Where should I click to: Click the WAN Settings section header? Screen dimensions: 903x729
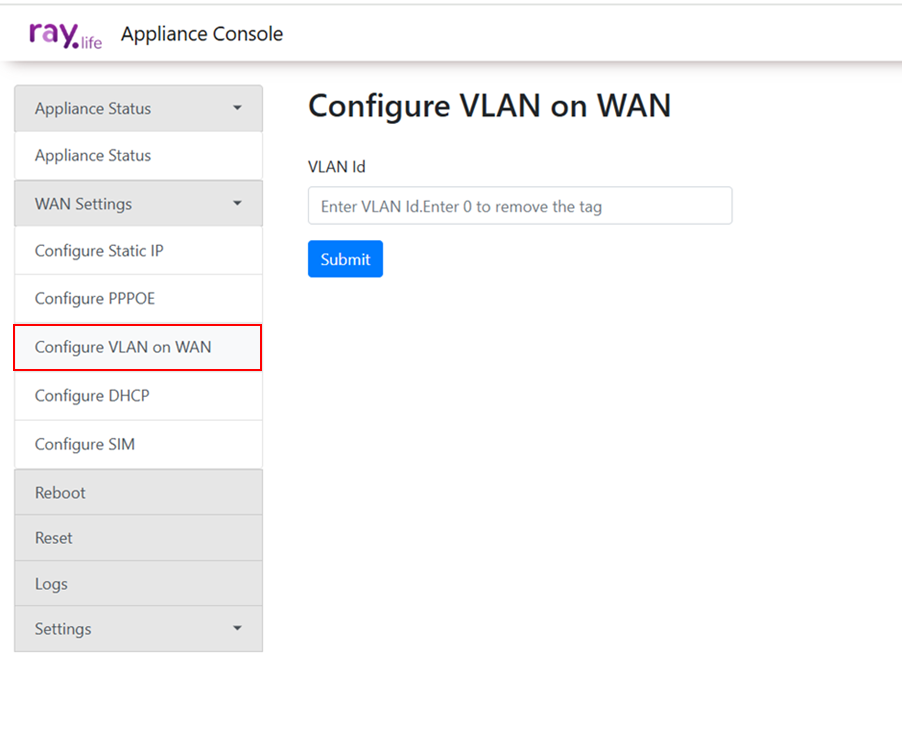(84, 204)
